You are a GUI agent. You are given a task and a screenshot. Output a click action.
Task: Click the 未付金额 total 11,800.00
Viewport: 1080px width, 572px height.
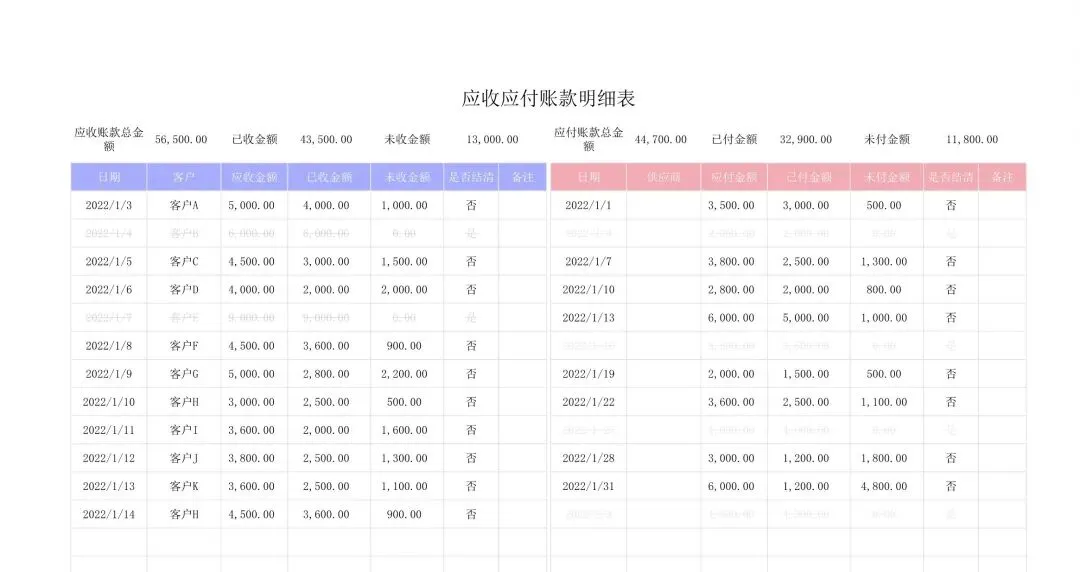(972, 139)
